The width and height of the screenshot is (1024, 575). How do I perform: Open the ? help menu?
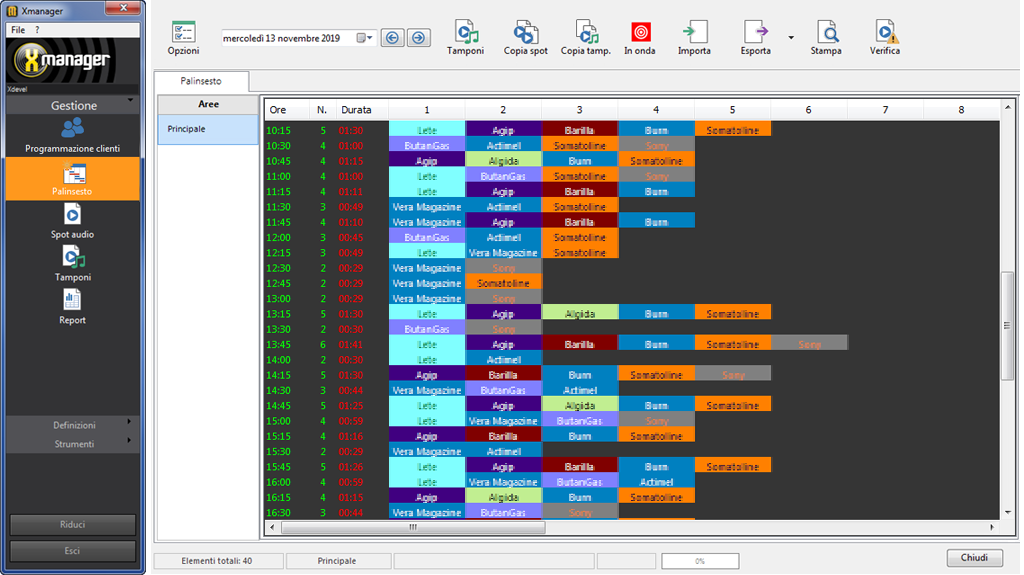[37, 29]
